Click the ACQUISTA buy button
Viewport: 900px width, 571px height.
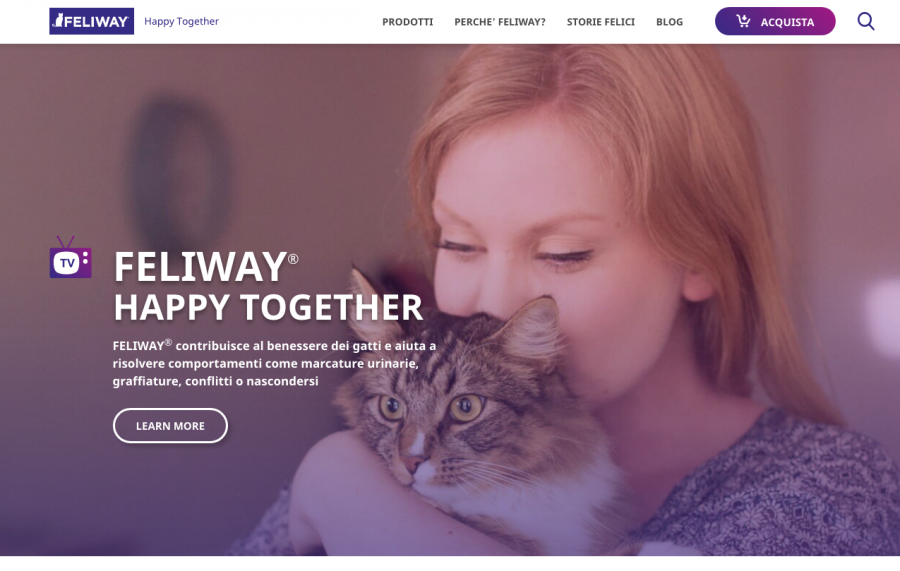point(775,21)
